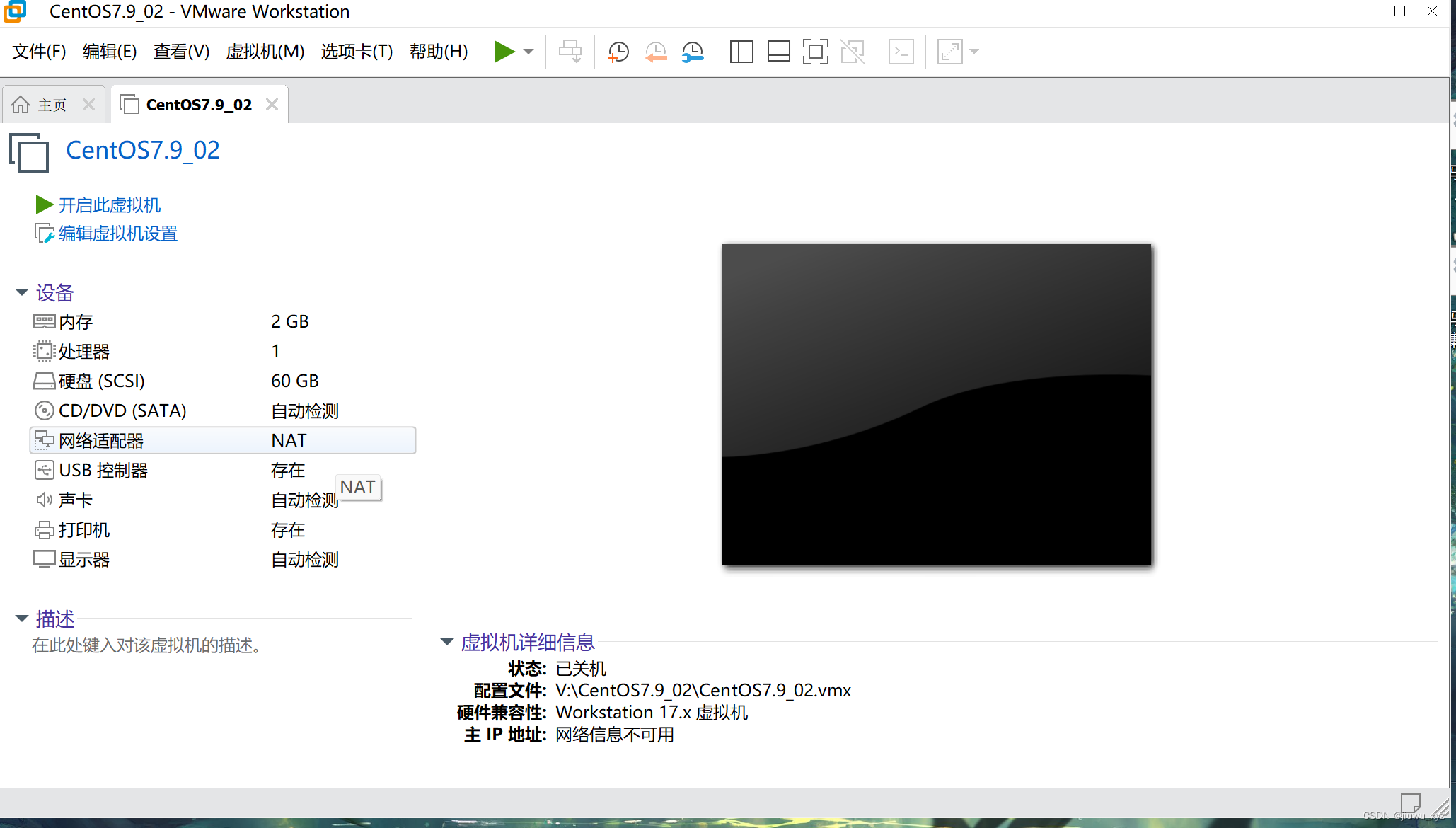Close the CentOS7.9_02 tab
1456x828 pixels.
point(272,105)
